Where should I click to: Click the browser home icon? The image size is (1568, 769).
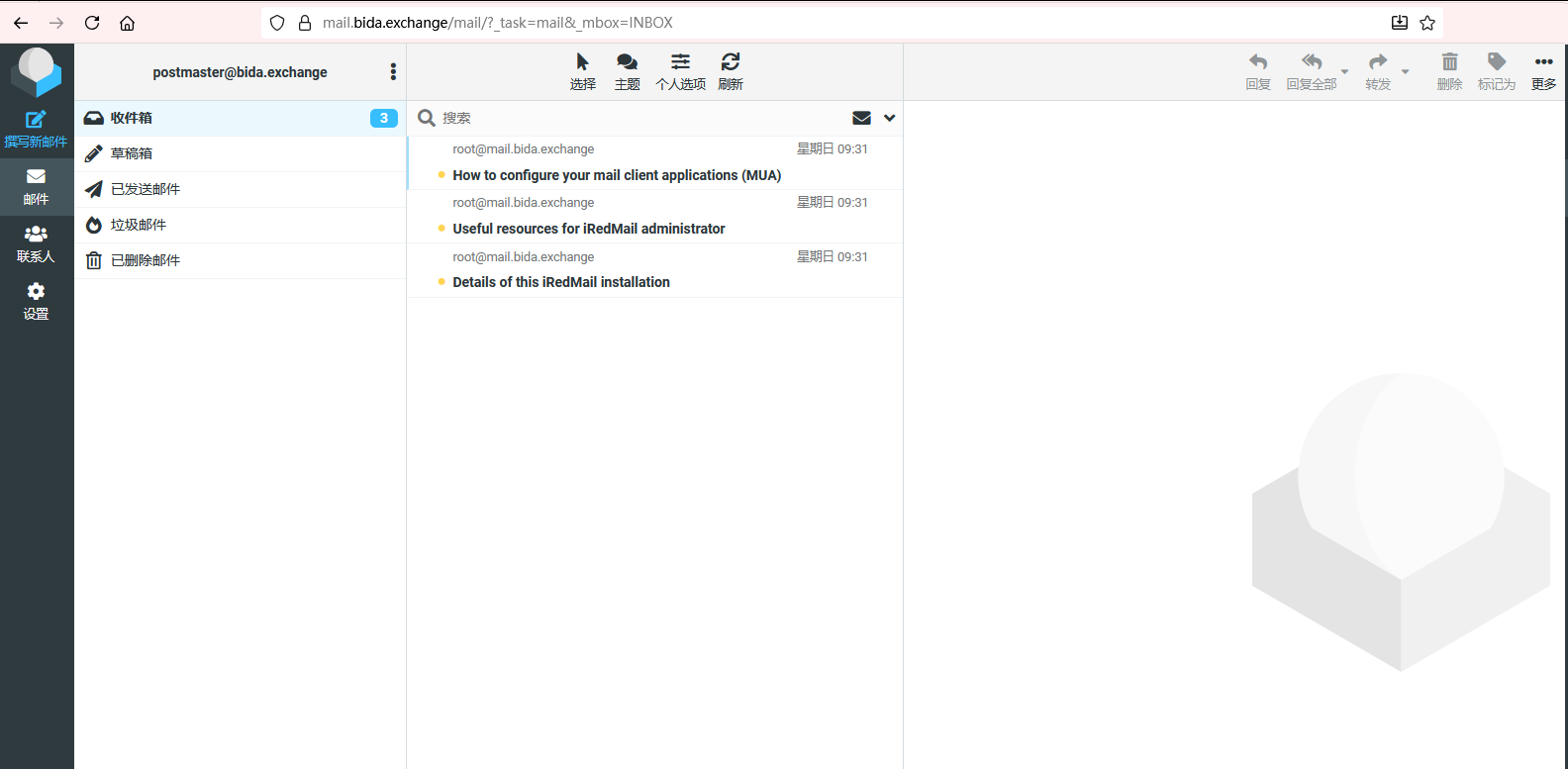coord(127,23)
